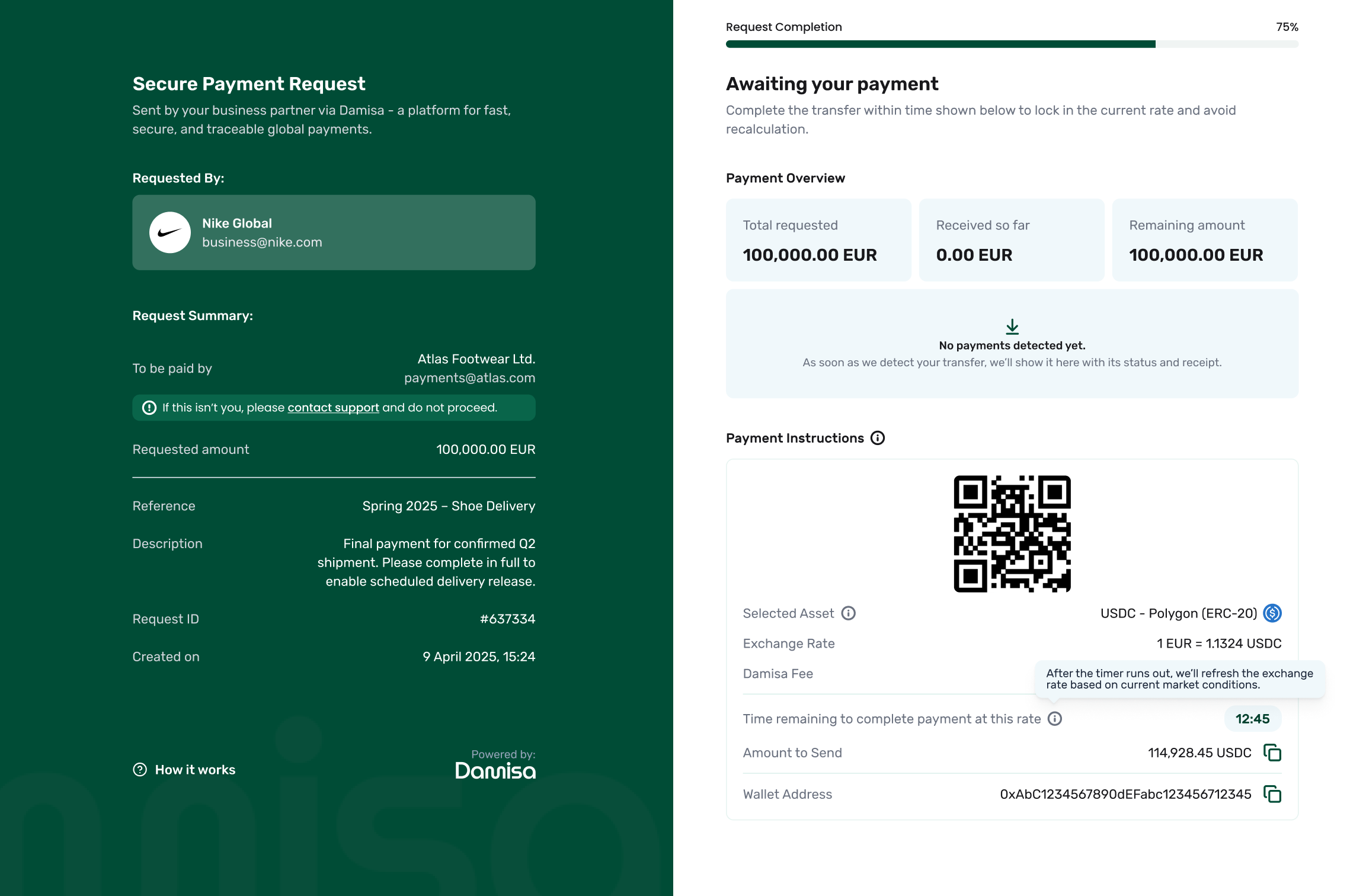
Task: Click the 12:45 countdown timer badge
Action: click(1252, 719)
